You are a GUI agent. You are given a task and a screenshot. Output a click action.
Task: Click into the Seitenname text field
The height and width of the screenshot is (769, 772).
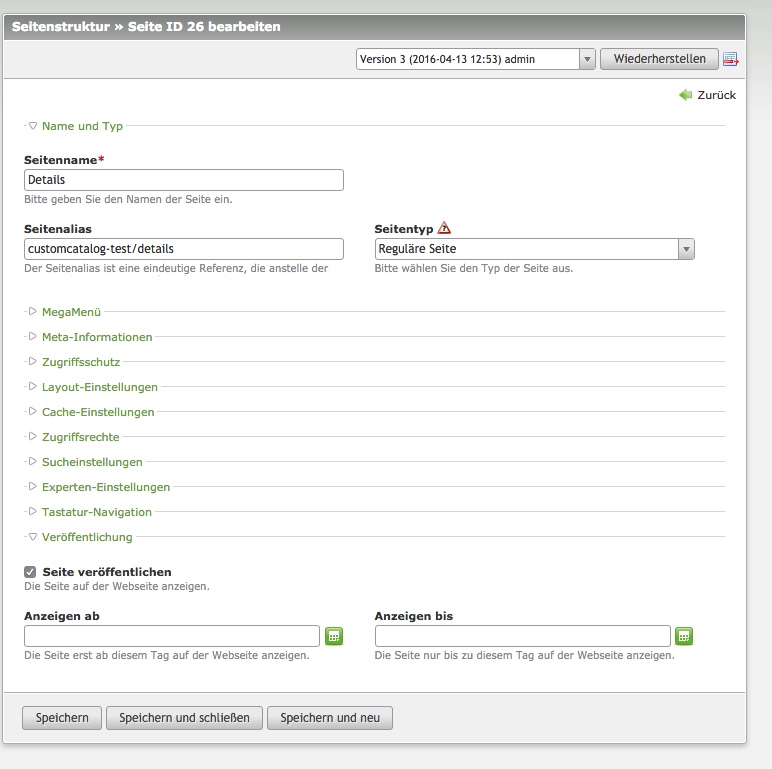click(184, 180)
